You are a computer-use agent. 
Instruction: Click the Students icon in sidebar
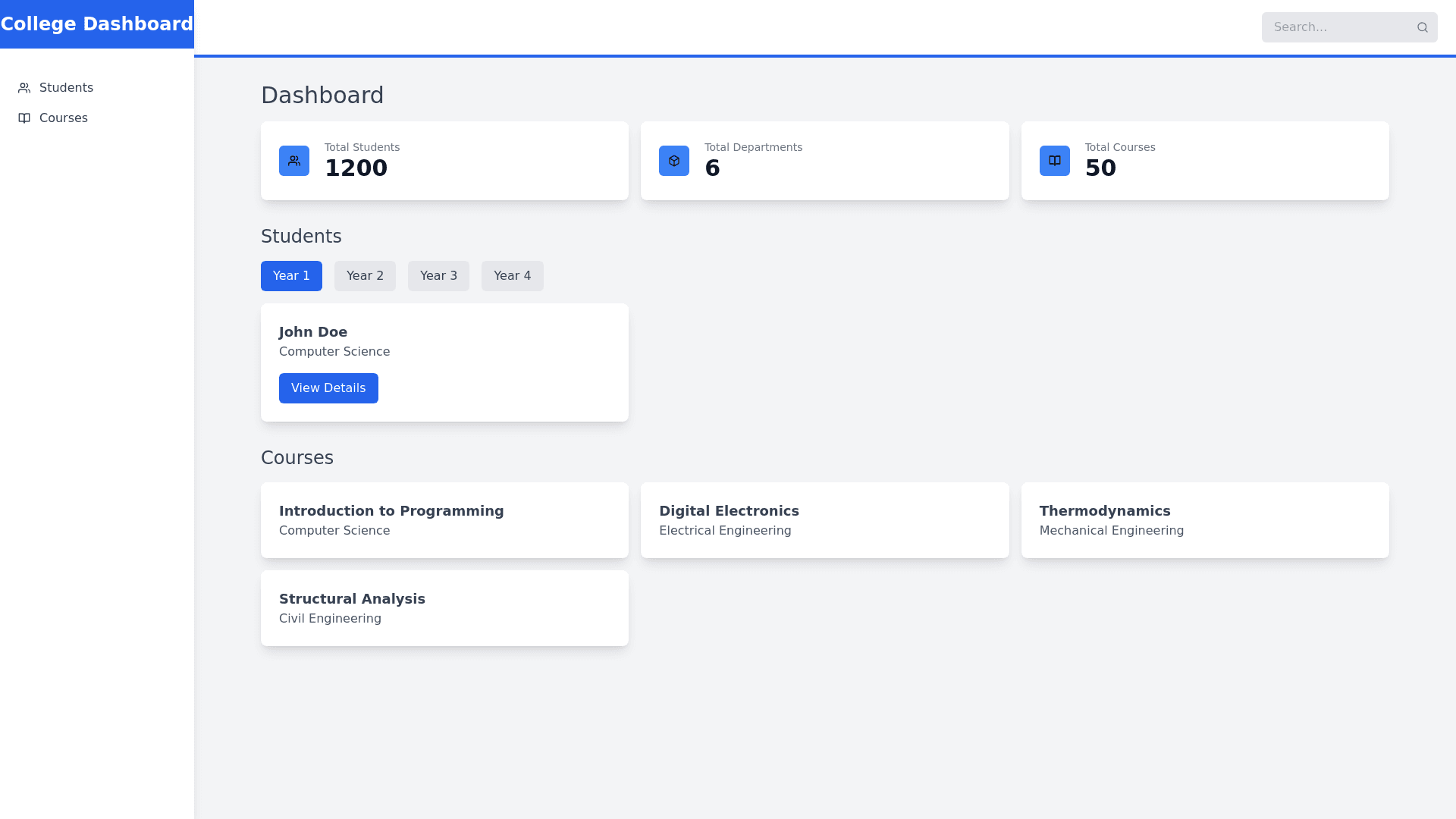(x=24, y=88)
